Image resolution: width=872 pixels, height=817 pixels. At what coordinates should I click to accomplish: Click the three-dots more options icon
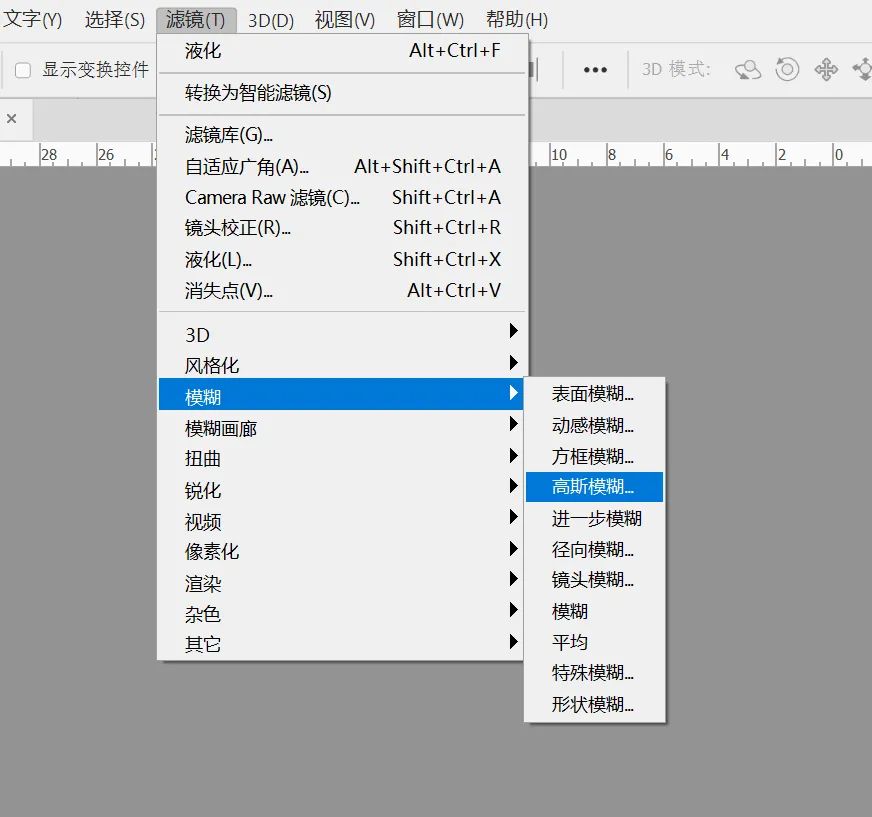(x=595, y=70)
